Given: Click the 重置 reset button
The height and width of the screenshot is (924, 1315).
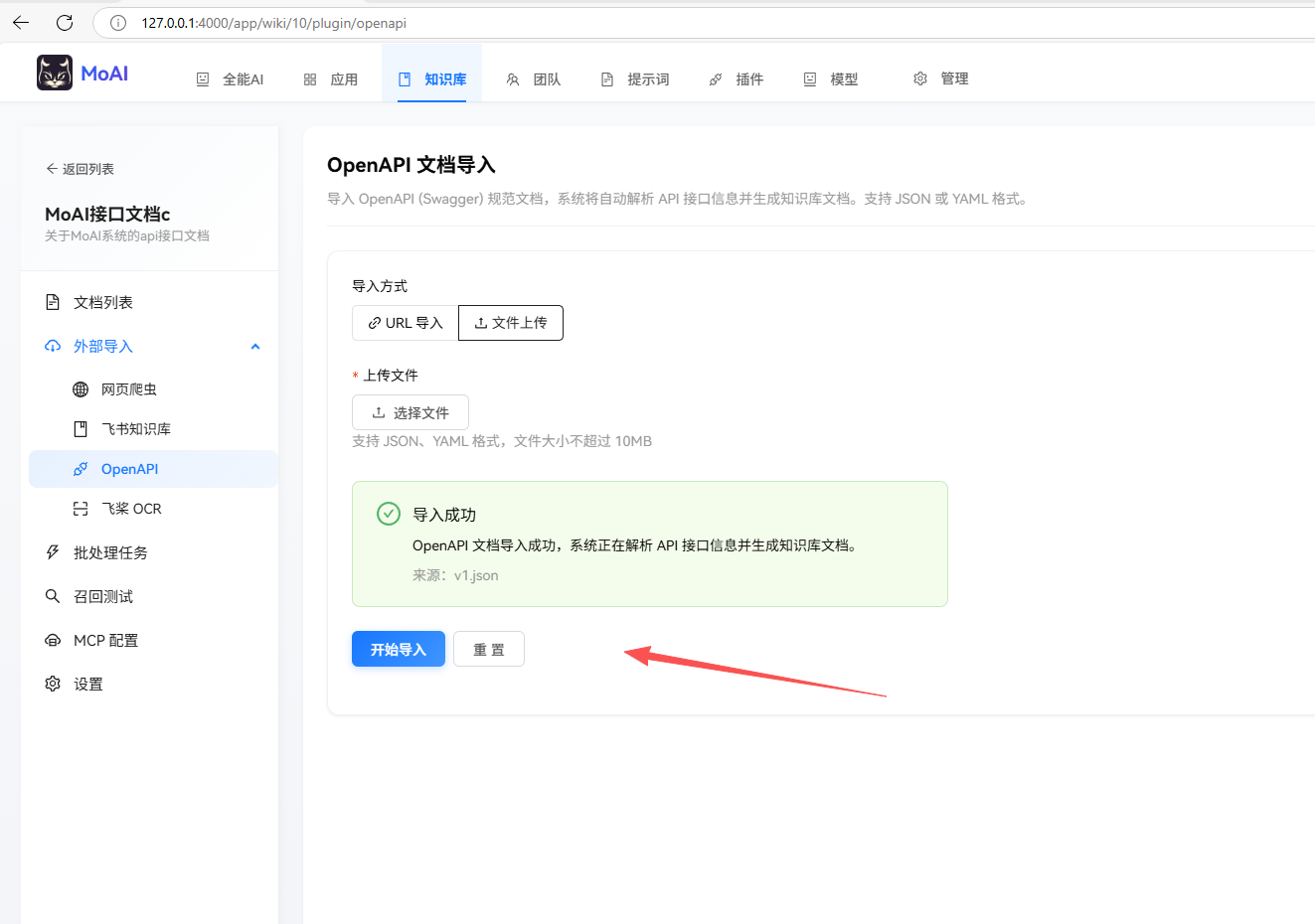Looking at the screenshot, I should coord(488,650).
